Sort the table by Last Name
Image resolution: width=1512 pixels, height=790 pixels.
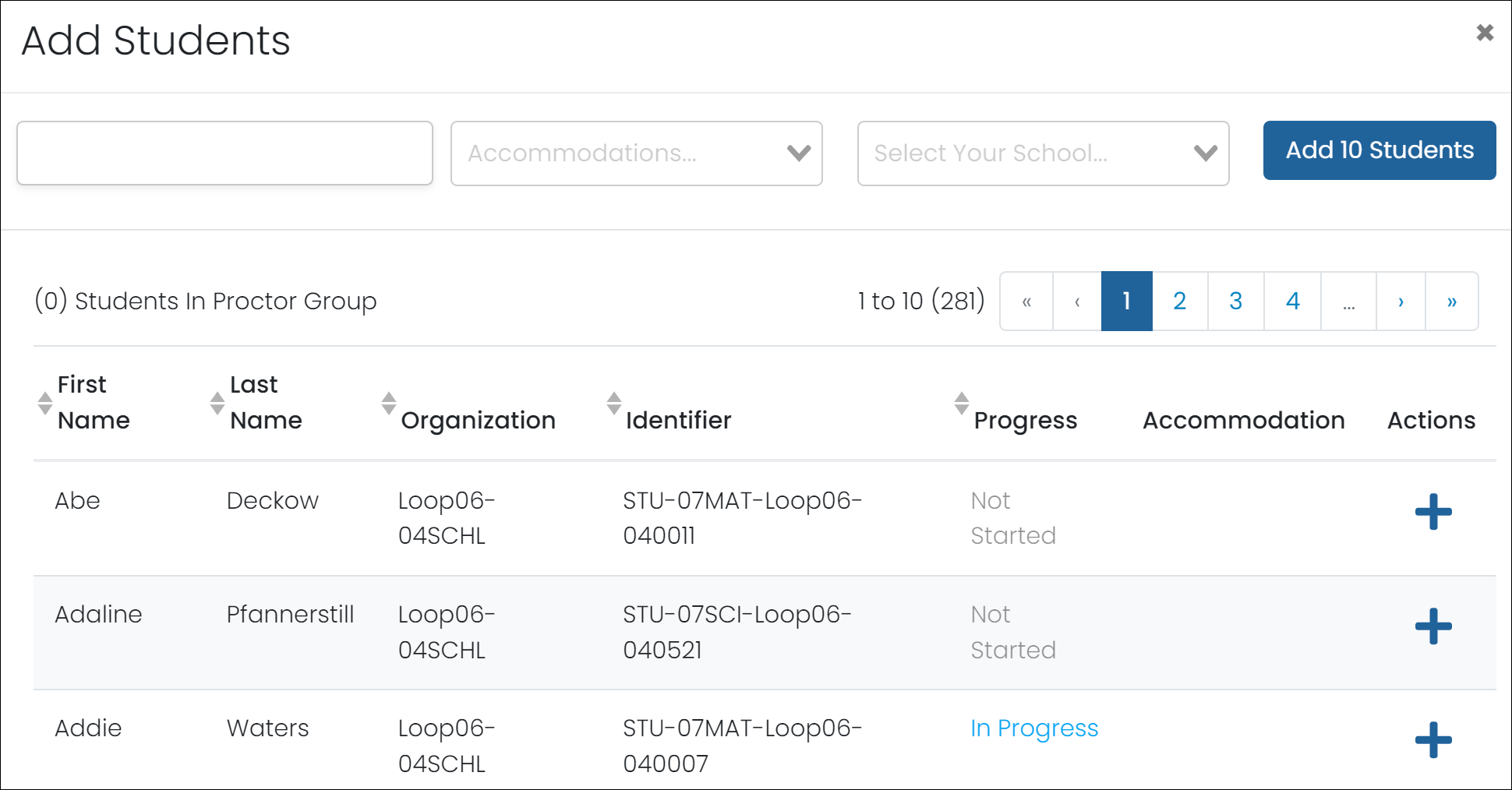point(217,402)
